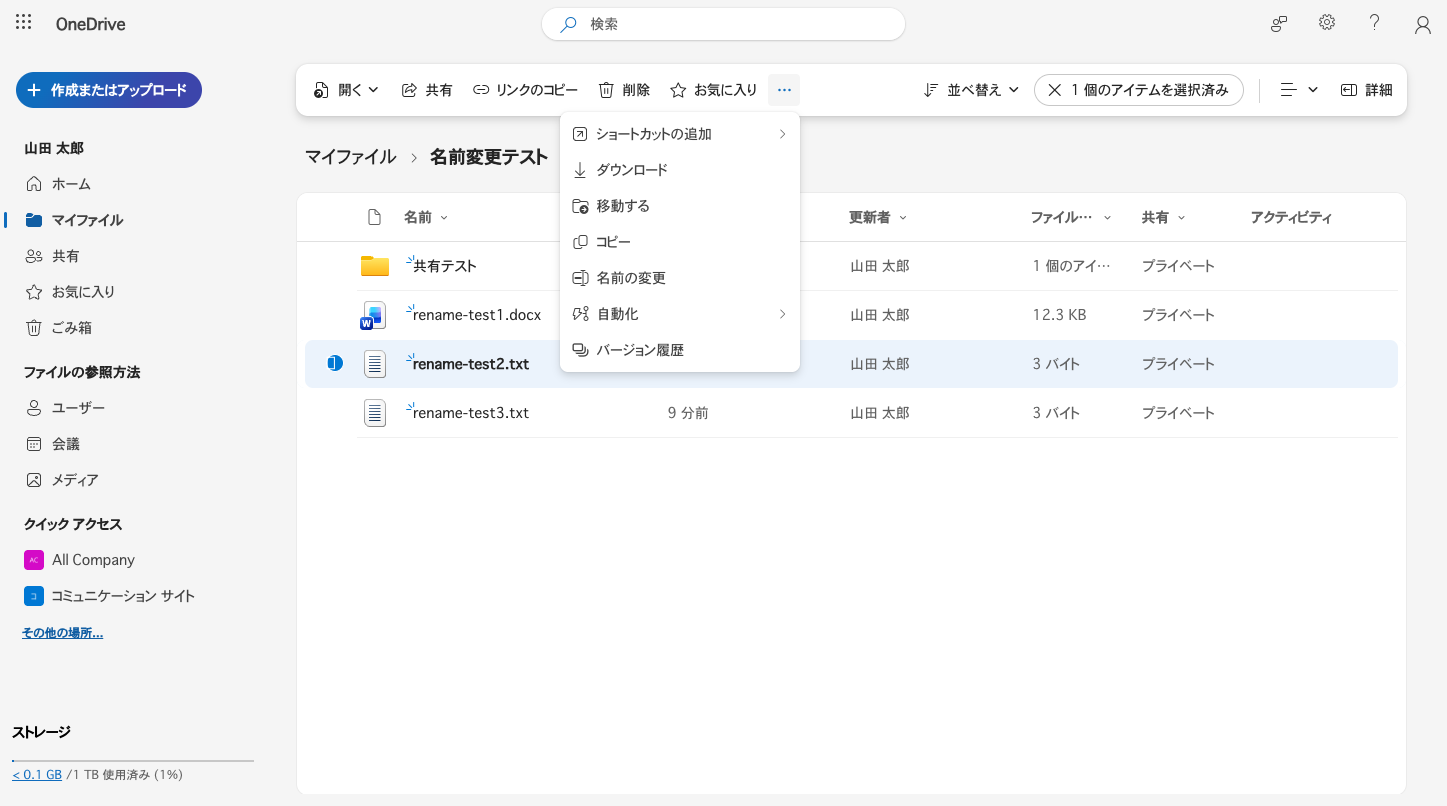Click the OneDrive title in header
The width and height of the screenshot is (1447, 806).
[x=91, y=24]
